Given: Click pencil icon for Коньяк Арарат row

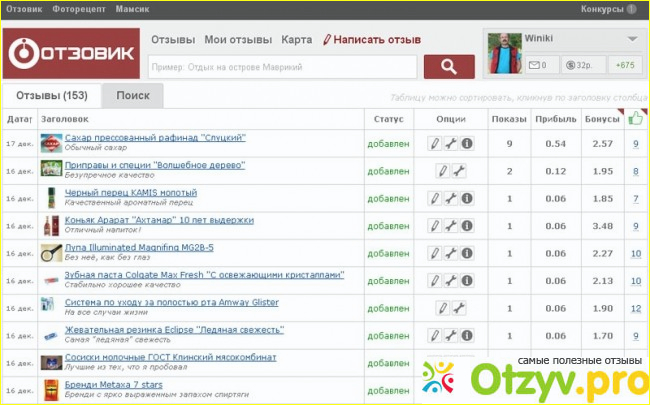Looking at the screenshot, I should tap(436, 225).
